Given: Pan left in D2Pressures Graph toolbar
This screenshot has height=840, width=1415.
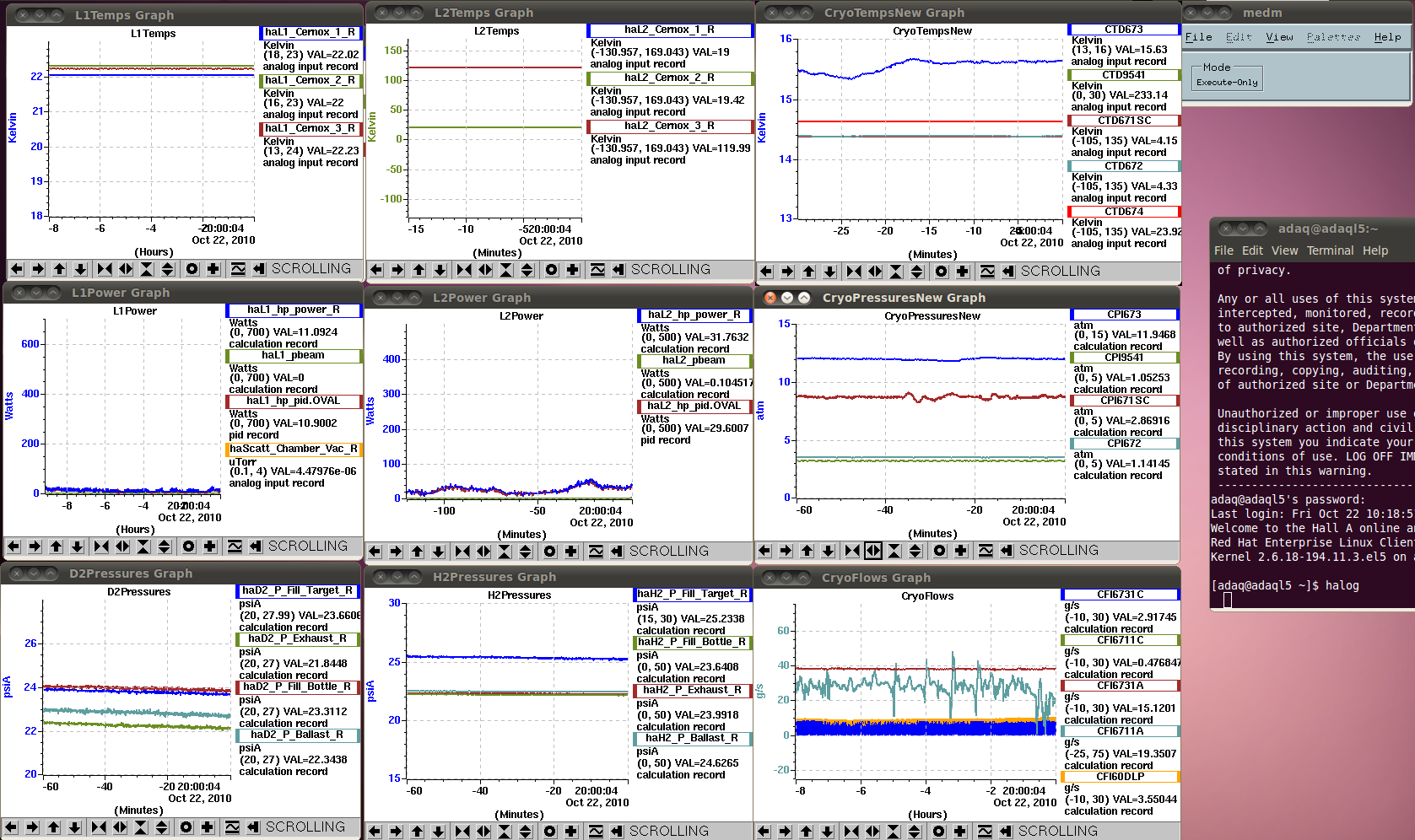Looking at the screenshot, I should coord(11,827).
